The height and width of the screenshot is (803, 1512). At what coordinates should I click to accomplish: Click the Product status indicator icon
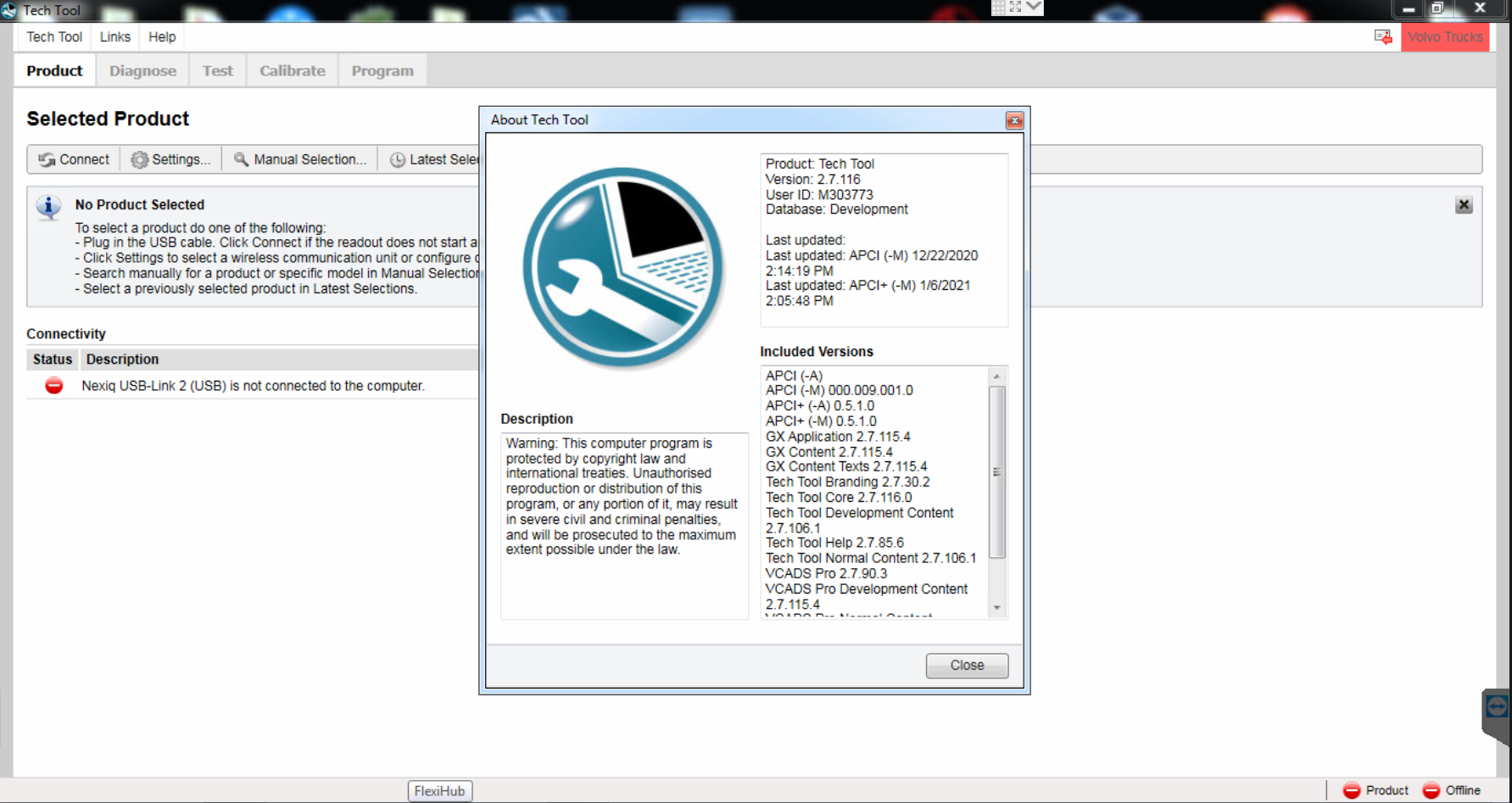(x=1352, y=790)
